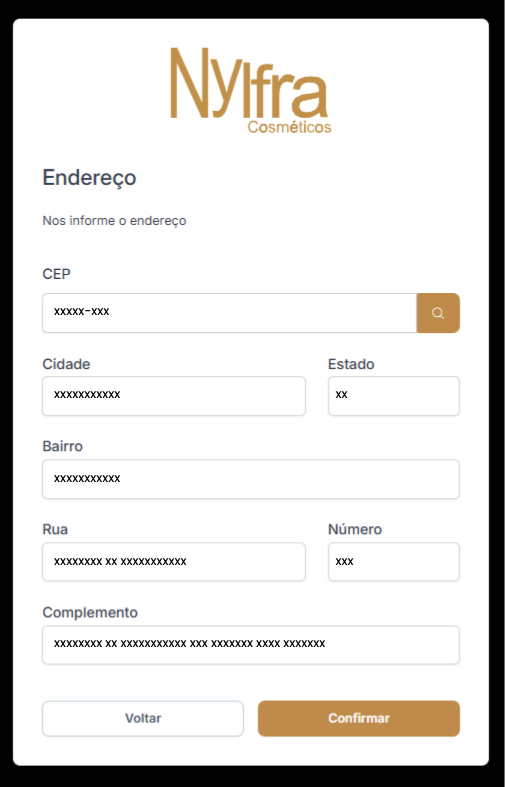The width and height of the screenshot is (505, 787).
Task: Click the Número input box
Action: coord(394,562)
